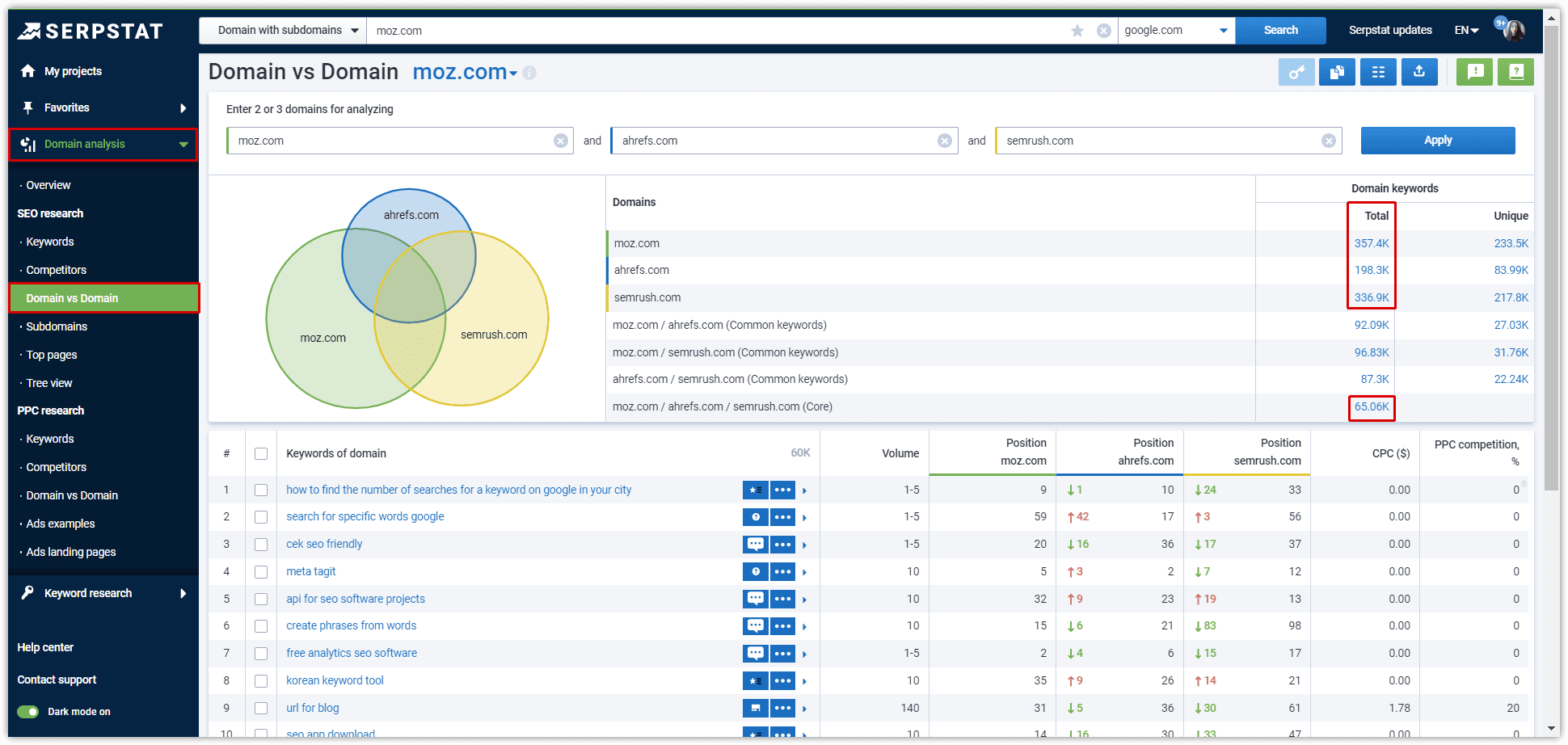Open Serpstat updates link
The width and height of the screenshot is (1568, 745).
click(1390, 31)
